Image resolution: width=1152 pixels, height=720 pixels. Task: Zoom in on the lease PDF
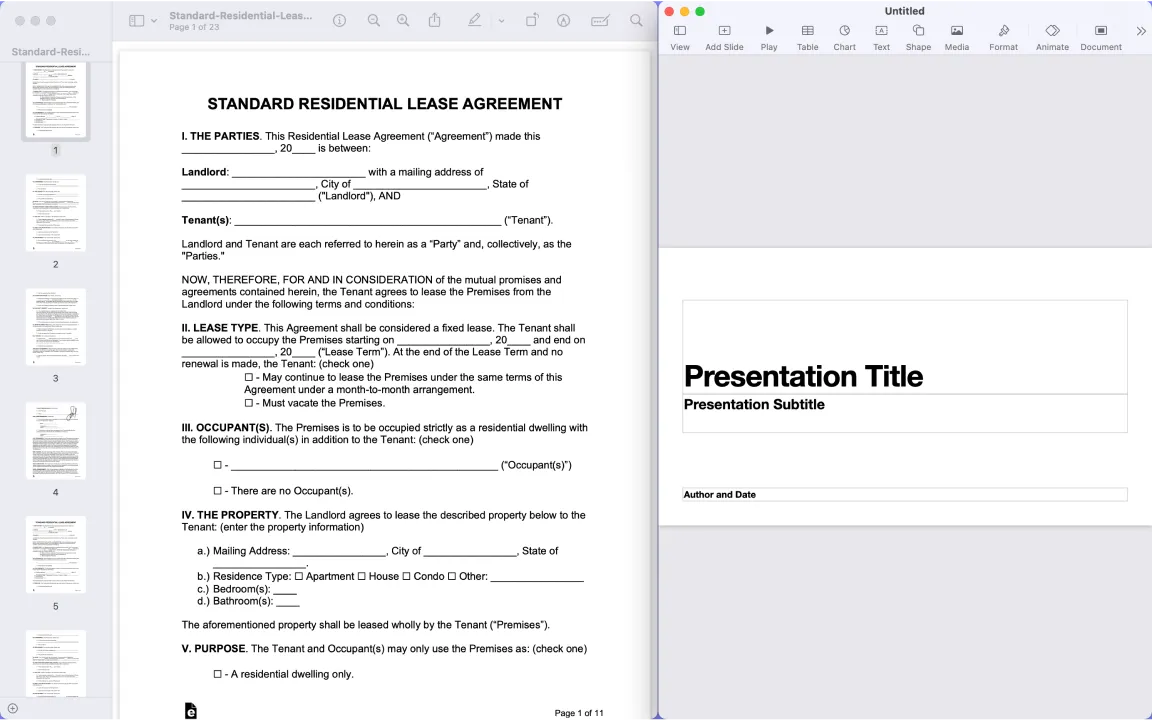[403, 21]
